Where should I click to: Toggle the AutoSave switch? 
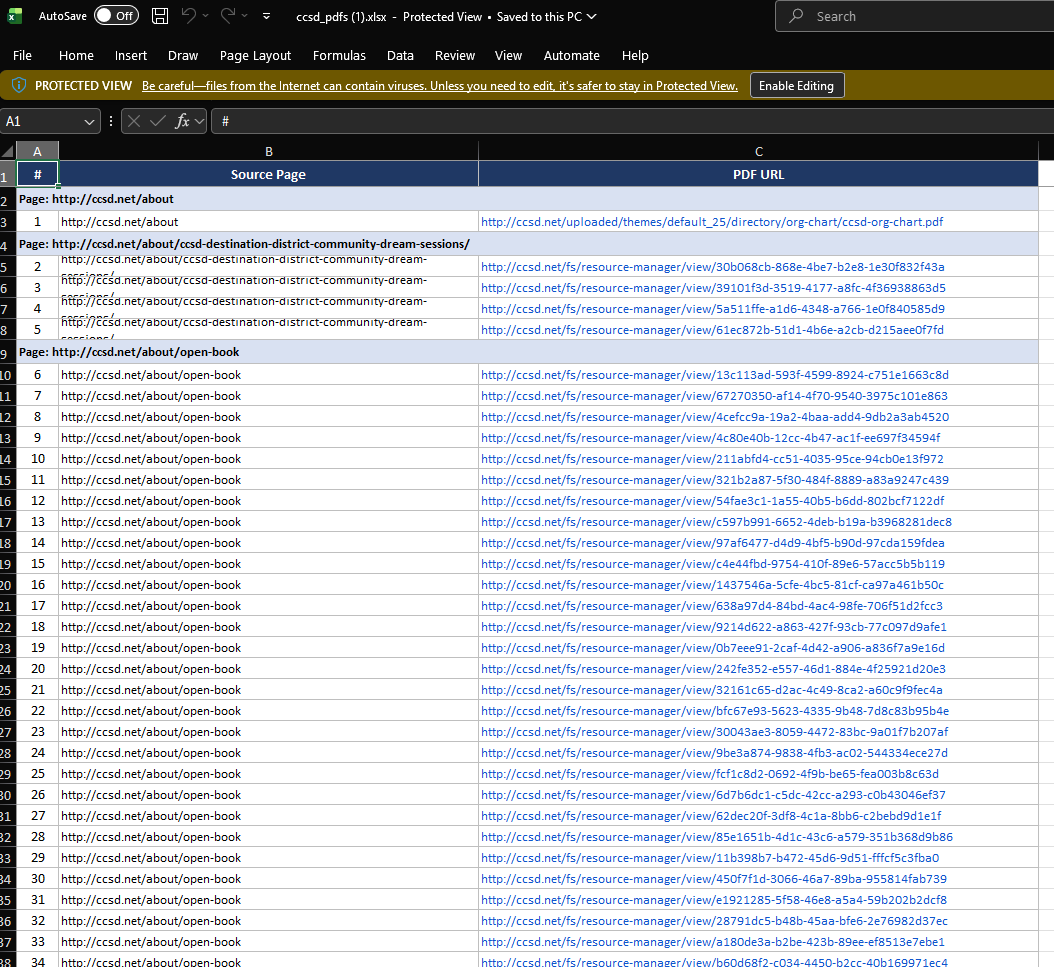[x=116, y=16]
